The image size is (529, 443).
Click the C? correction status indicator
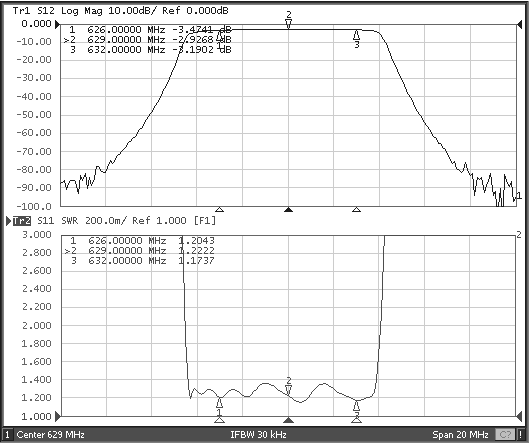(505, 435)
